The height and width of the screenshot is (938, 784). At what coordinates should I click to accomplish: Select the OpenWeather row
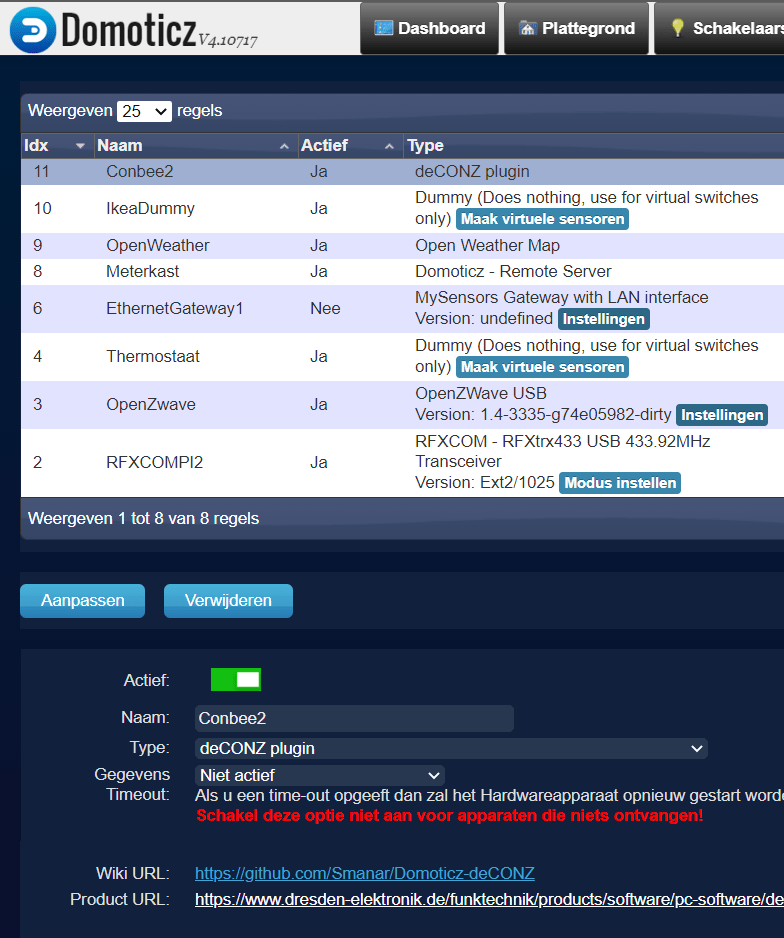click(402, 246)
